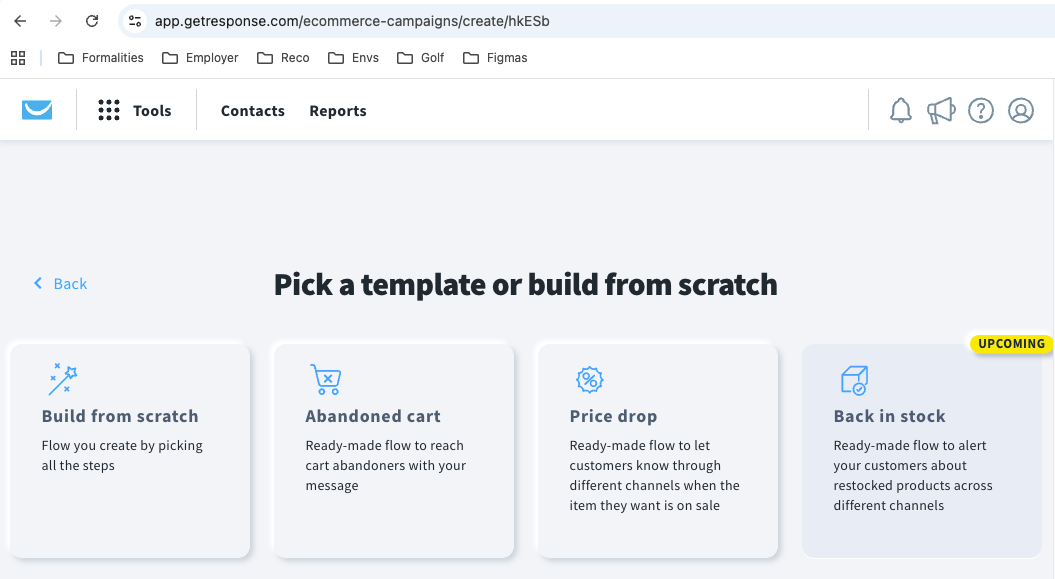Click the percent badge icon on Price drop
This screenshot has width=1055, height=579.
[x=589, y=380]
